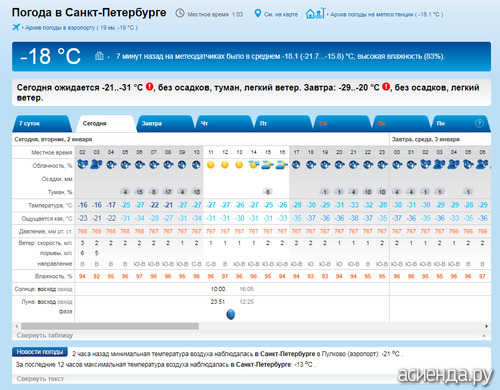Image resolution: width=500 pixels, height=390 pixels.
Task: Open Архив погоды в аэропорту link
Action: 81,28
